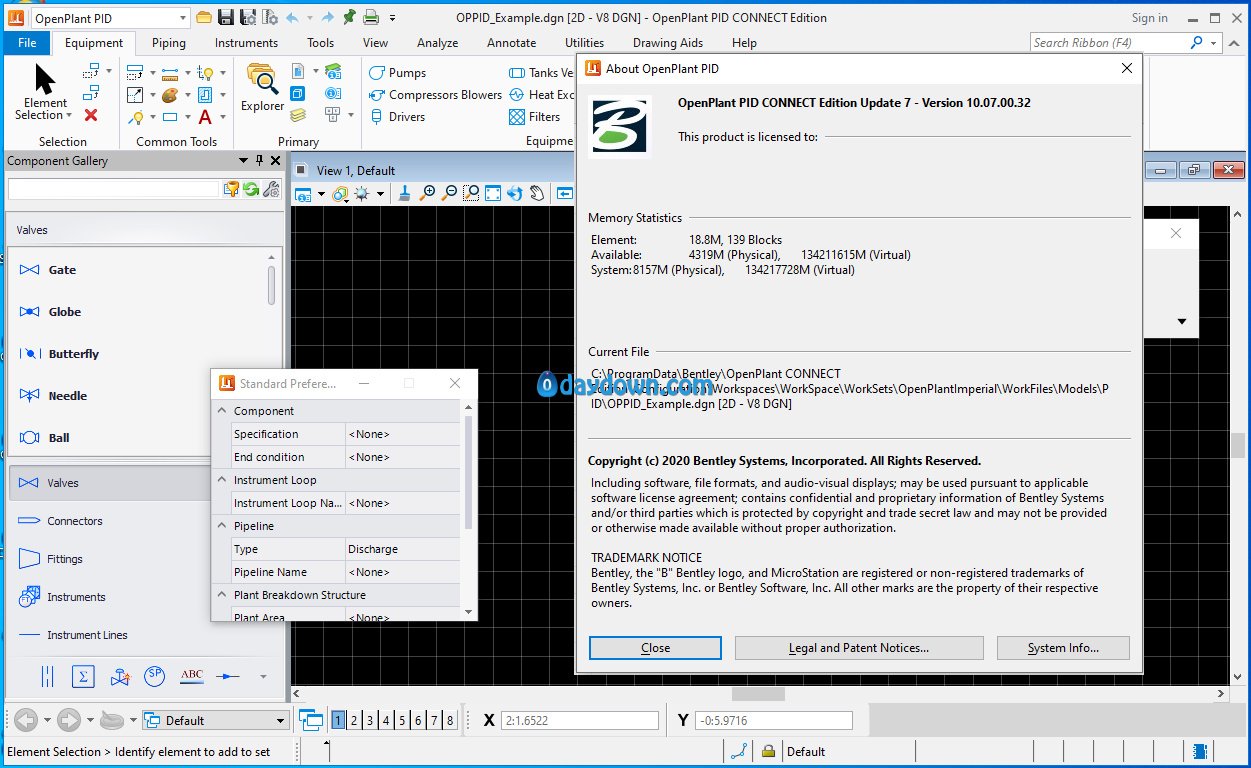Open the Explorer tool in the ribbon
This screenshot has height=768, width=1251.
coord(262,88)
